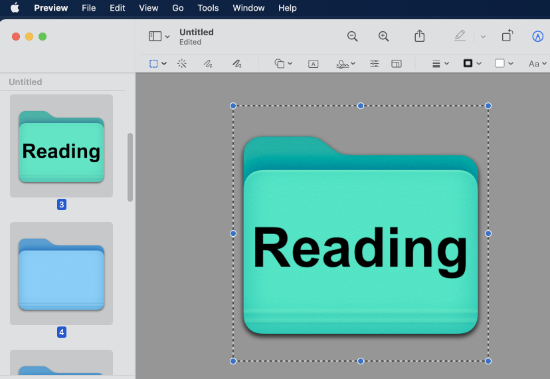The image size is (550, 379).
Task: Expand the Border Color chevron
Action: click(x=479, y=64)
